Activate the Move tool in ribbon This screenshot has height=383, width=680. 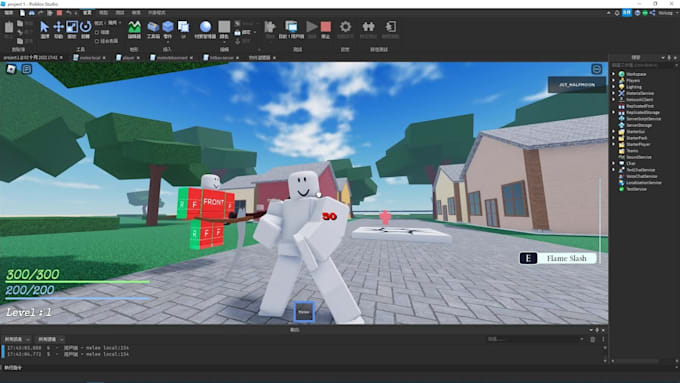pyautogui.click(x=59, y=29)
